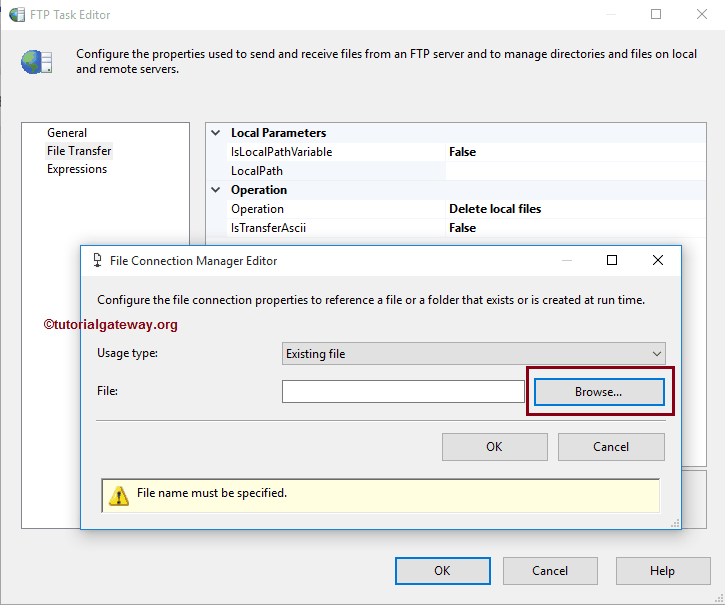This screenshot has height=605, width=725.
Task: Select the General page
Action: click(67, 133)
